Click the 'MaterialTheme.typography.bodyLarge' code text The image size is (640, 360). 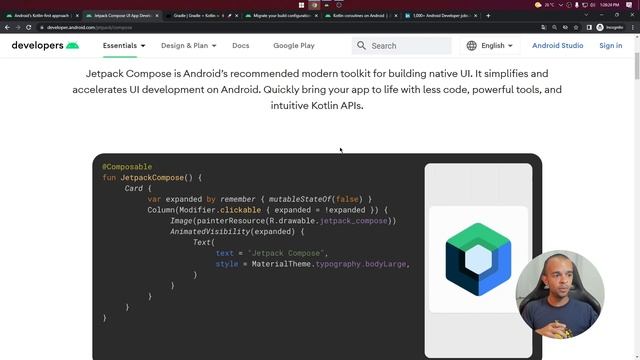pyautogui.click(x=329, y=264)
